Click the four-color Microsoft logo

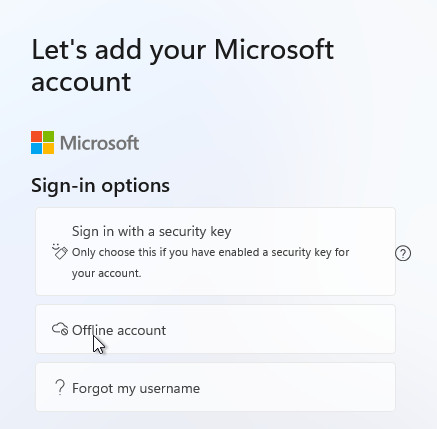coord(42,143)
